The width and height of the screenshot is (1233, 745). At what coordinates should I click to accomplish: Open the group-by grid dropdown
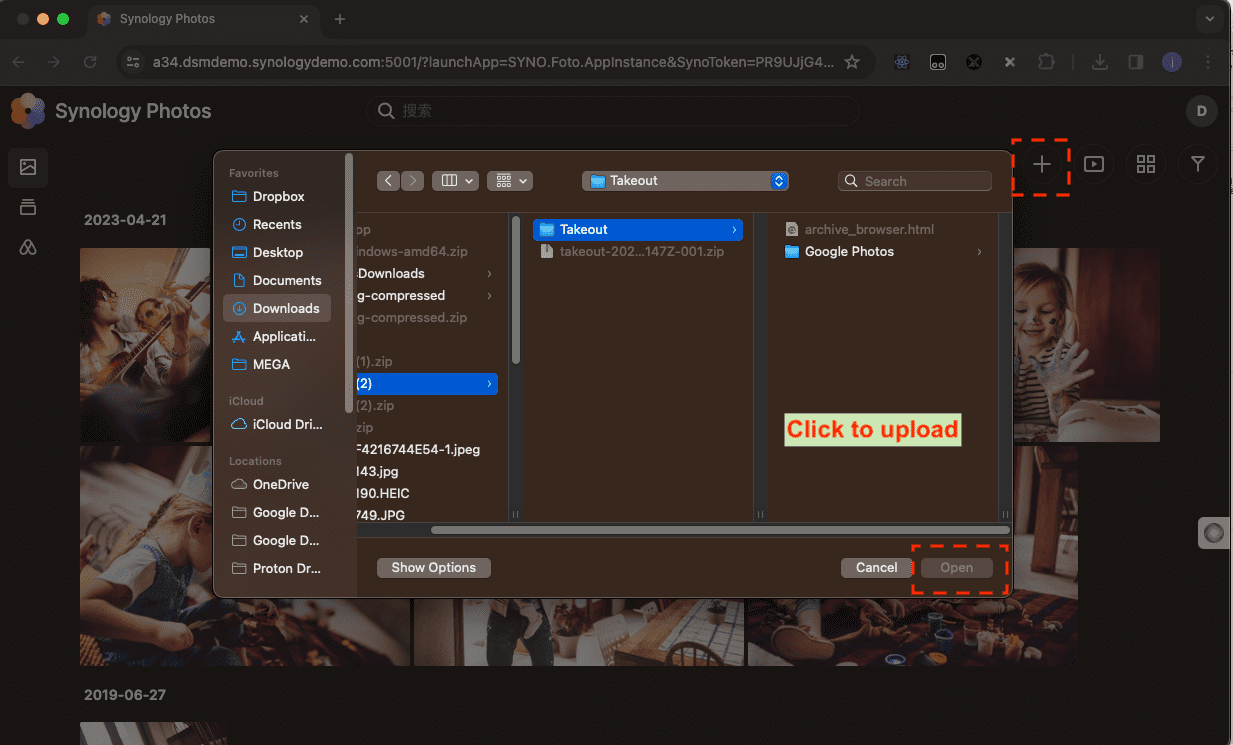510,181
